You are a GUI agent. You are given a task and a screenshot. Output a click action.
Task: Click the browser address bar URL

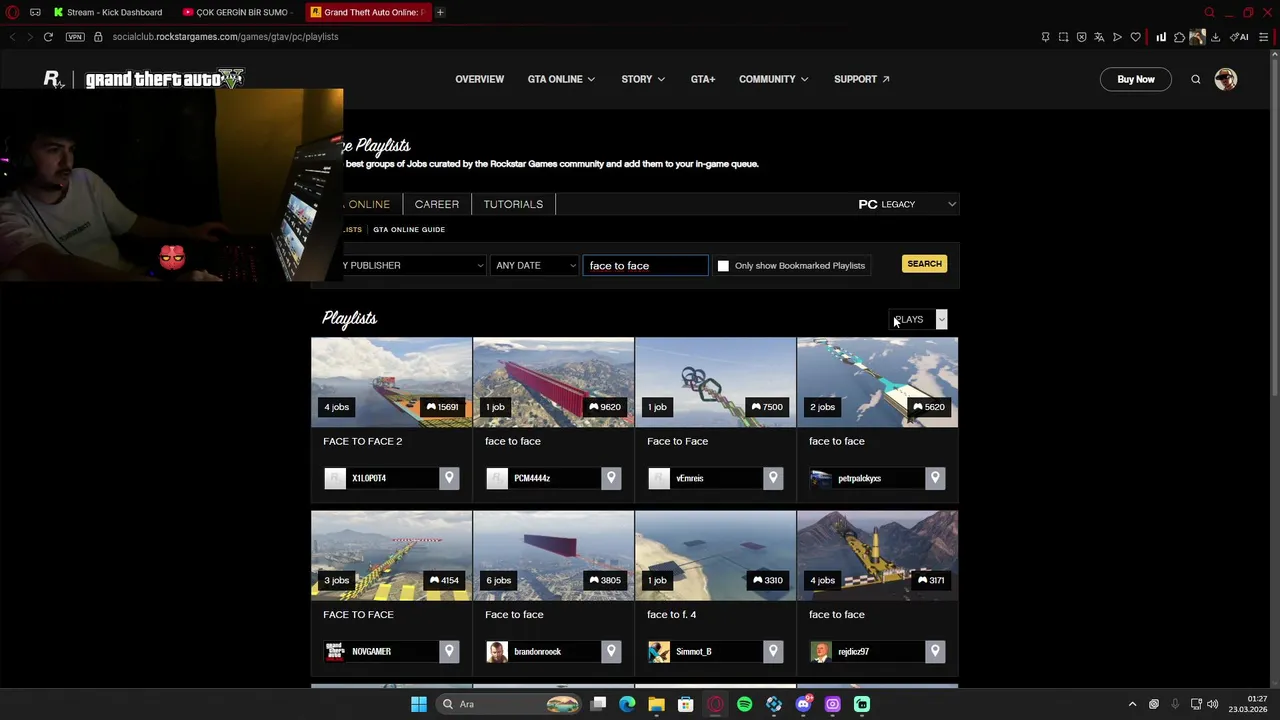[225, 37]
